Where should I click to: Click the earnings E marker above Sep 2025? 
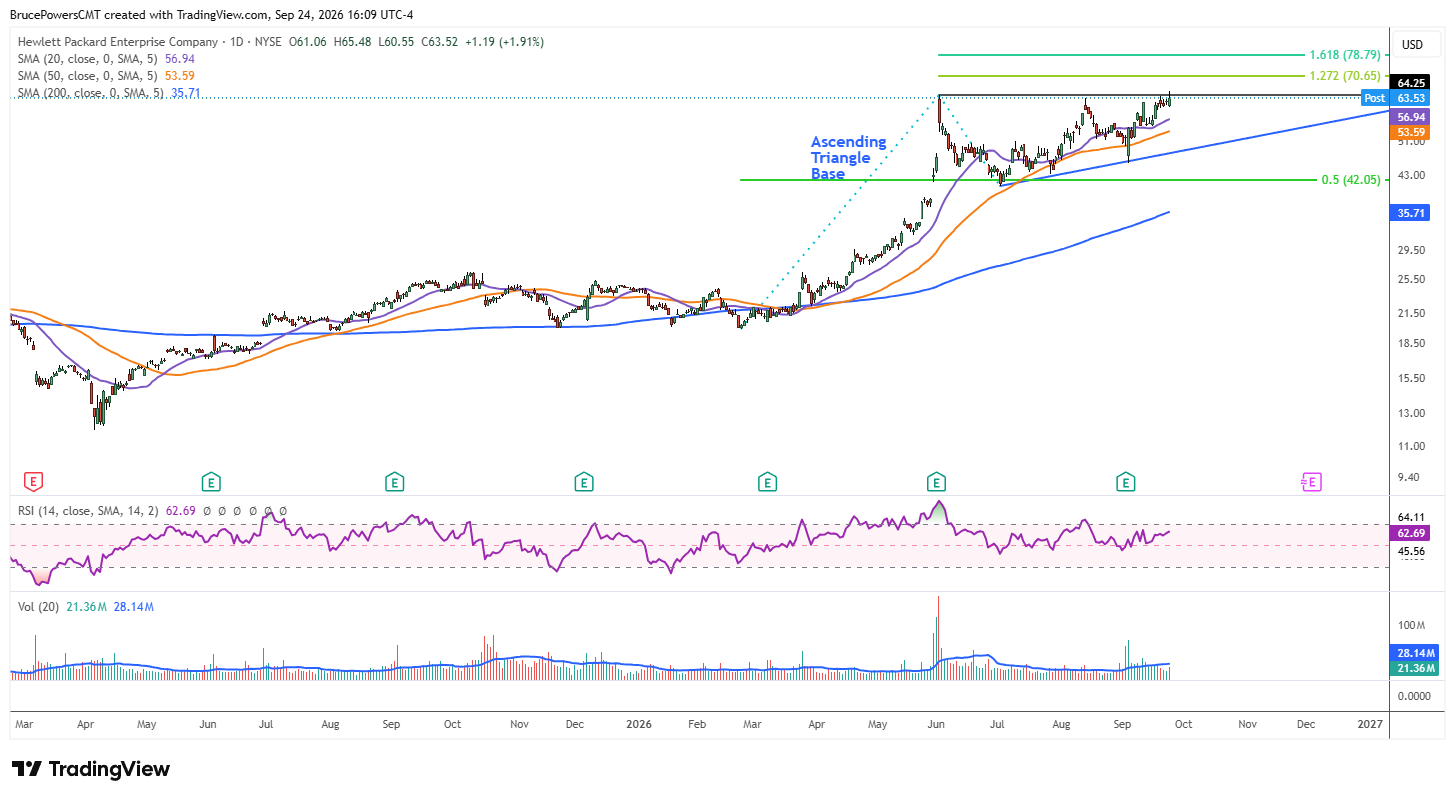point(395,482)
